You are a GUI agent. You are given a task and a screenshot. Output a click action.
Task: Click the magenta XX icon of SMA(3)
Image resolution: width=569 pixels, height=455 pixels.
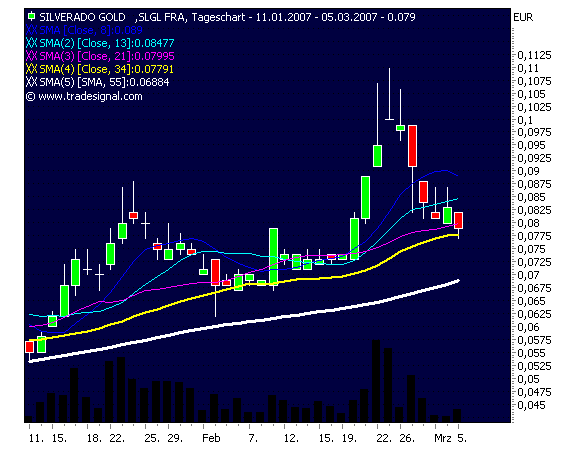click(32, 56)
